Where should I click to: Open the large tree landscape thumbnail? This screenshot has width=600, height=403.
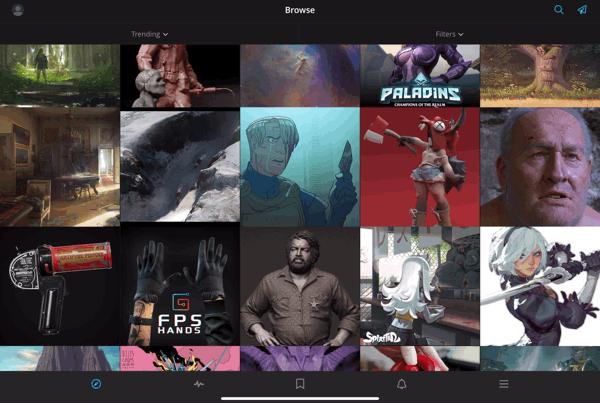(x=540, y=75)
